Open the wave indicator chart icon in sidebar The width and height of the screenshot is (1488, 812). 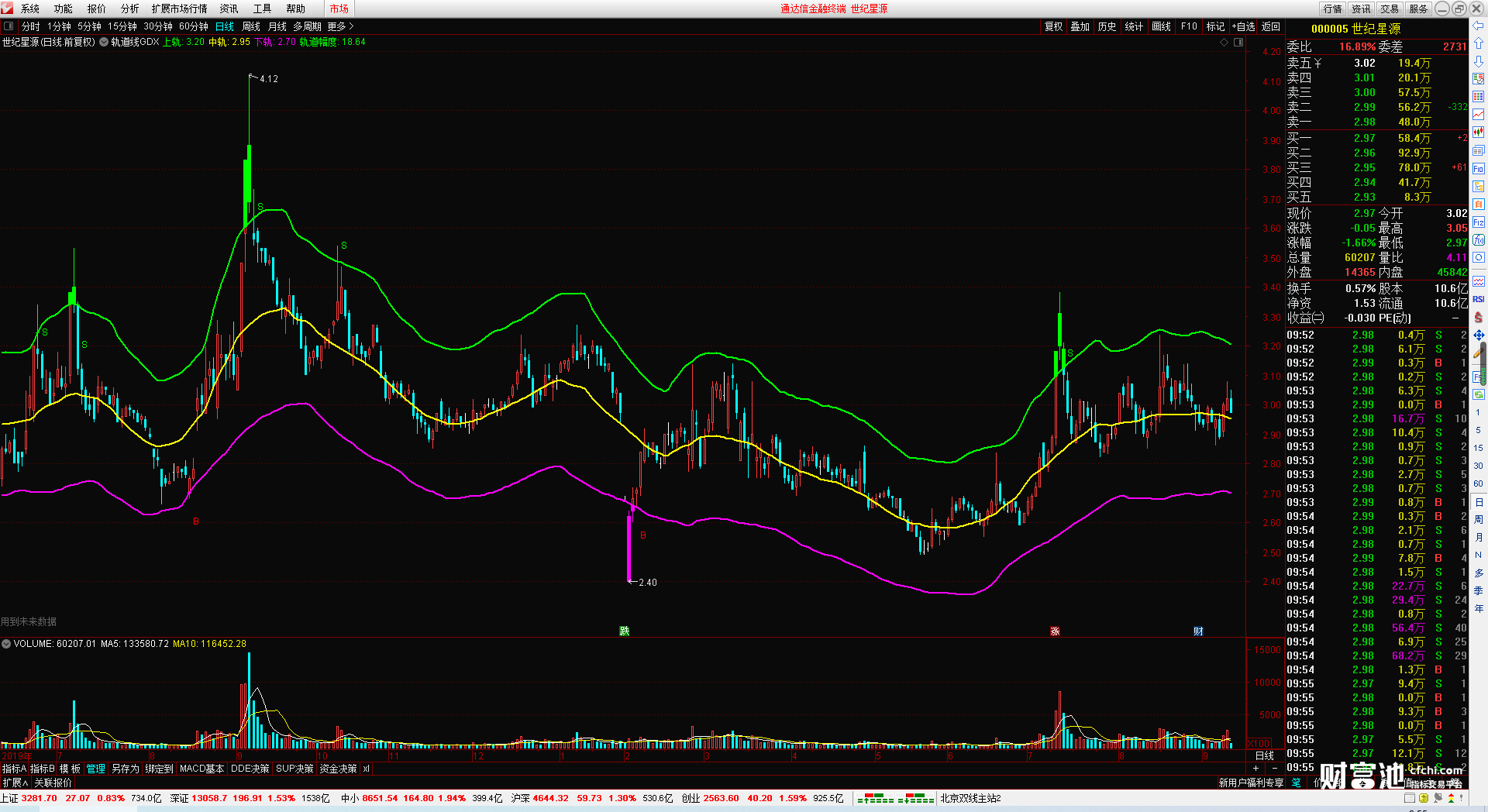click(1479, 281)
